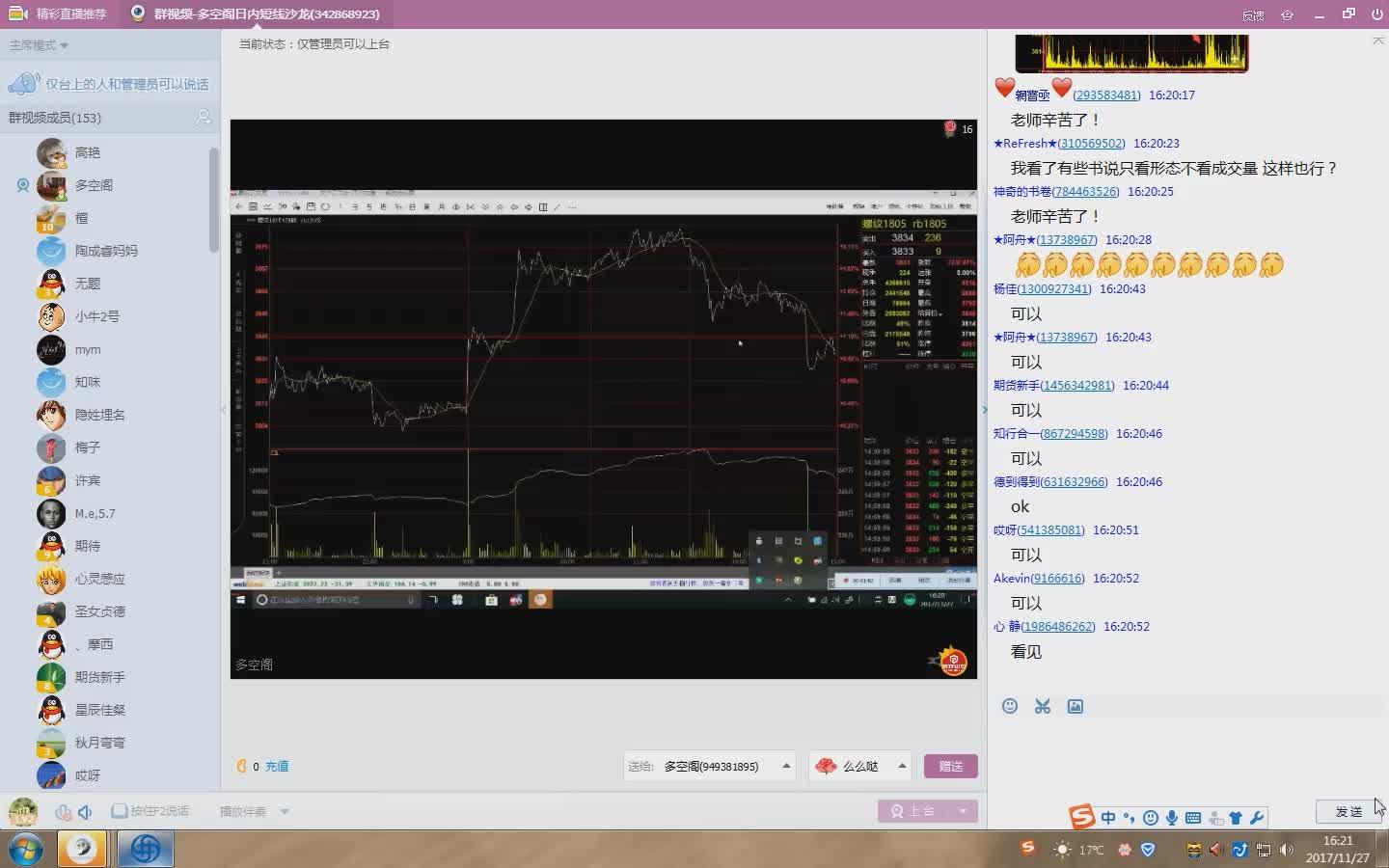Click the scissors screenshot tool icon

(1043, 706)
